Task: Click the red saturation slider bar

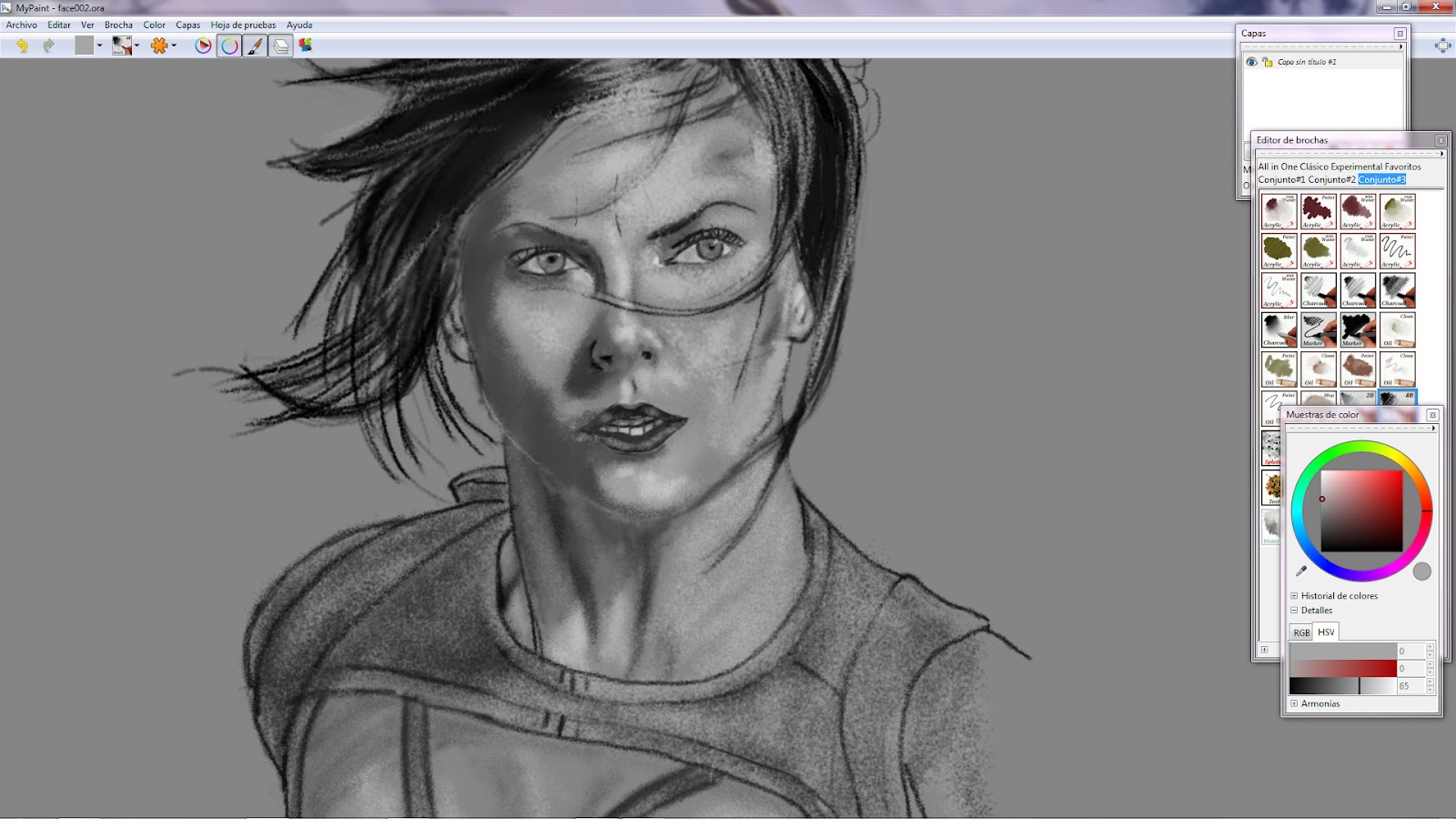Action: click(1343, 668)
